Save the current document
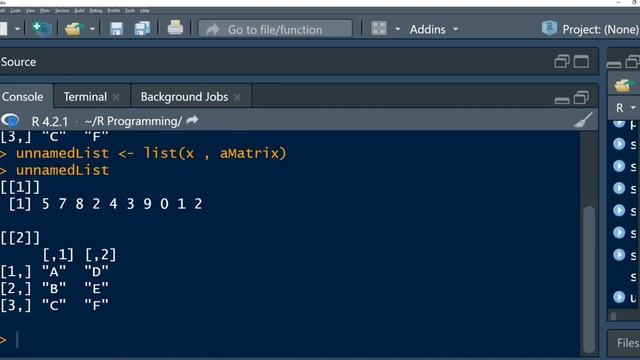The height and width of the screenshot is (360, 640). (x=116, y=29)
